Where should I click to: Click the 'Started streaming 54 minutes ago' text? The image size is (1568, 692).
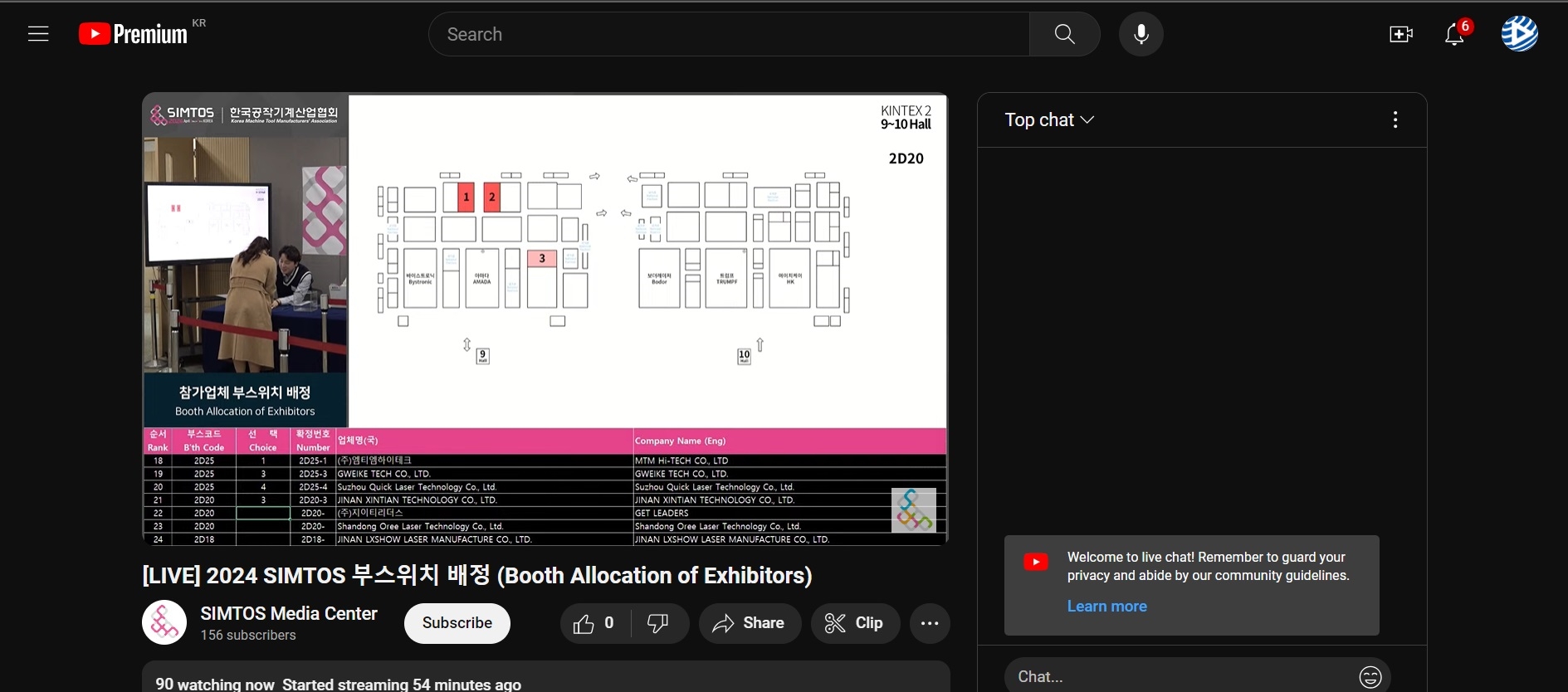pyautogui.click(x=402, y=684)
